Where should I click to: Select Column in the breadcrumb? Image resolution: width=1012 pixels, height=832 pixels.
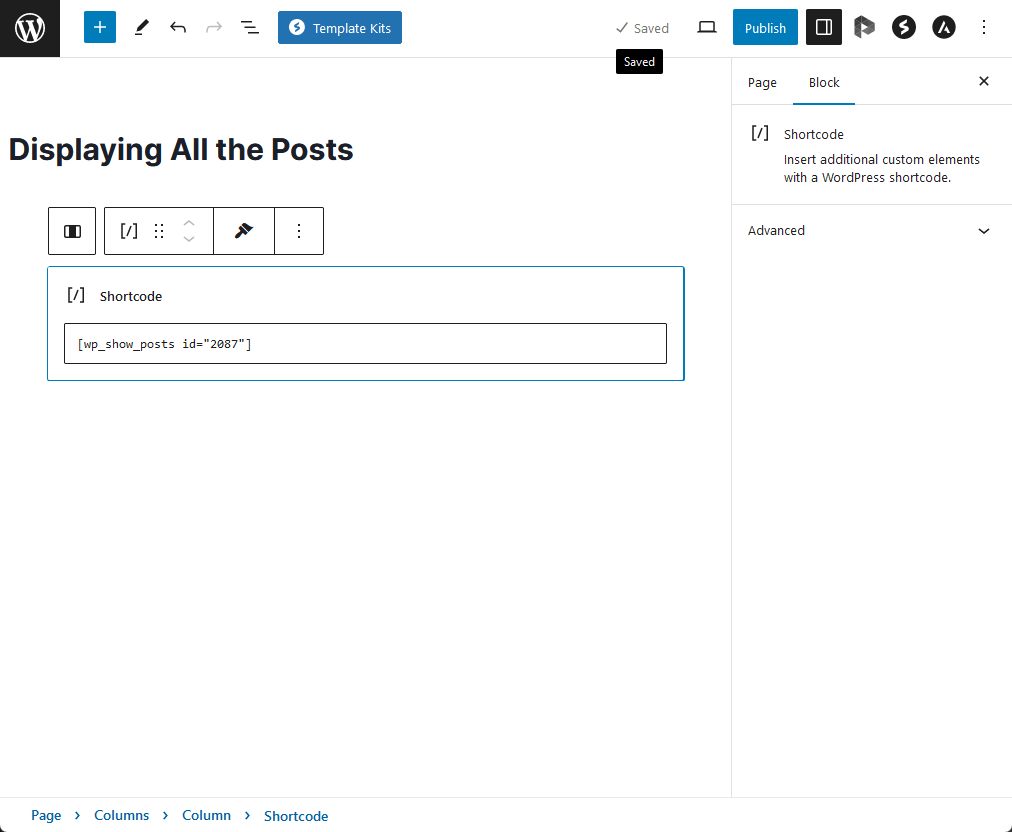point(207,816)
